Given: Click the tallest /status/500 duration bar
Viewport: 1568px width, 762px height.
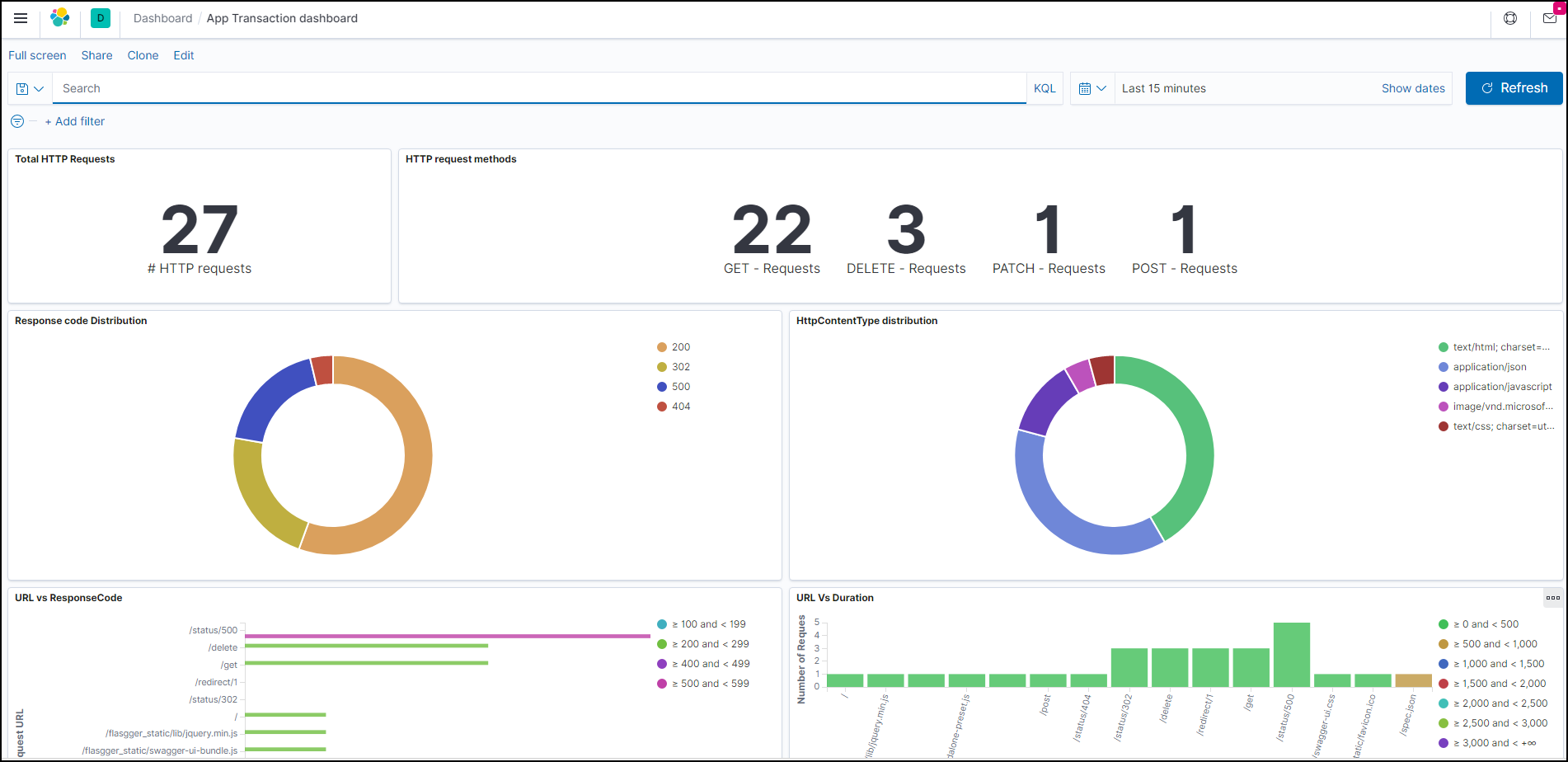Looking at the screenshot, I should (x=1292, y=655).
